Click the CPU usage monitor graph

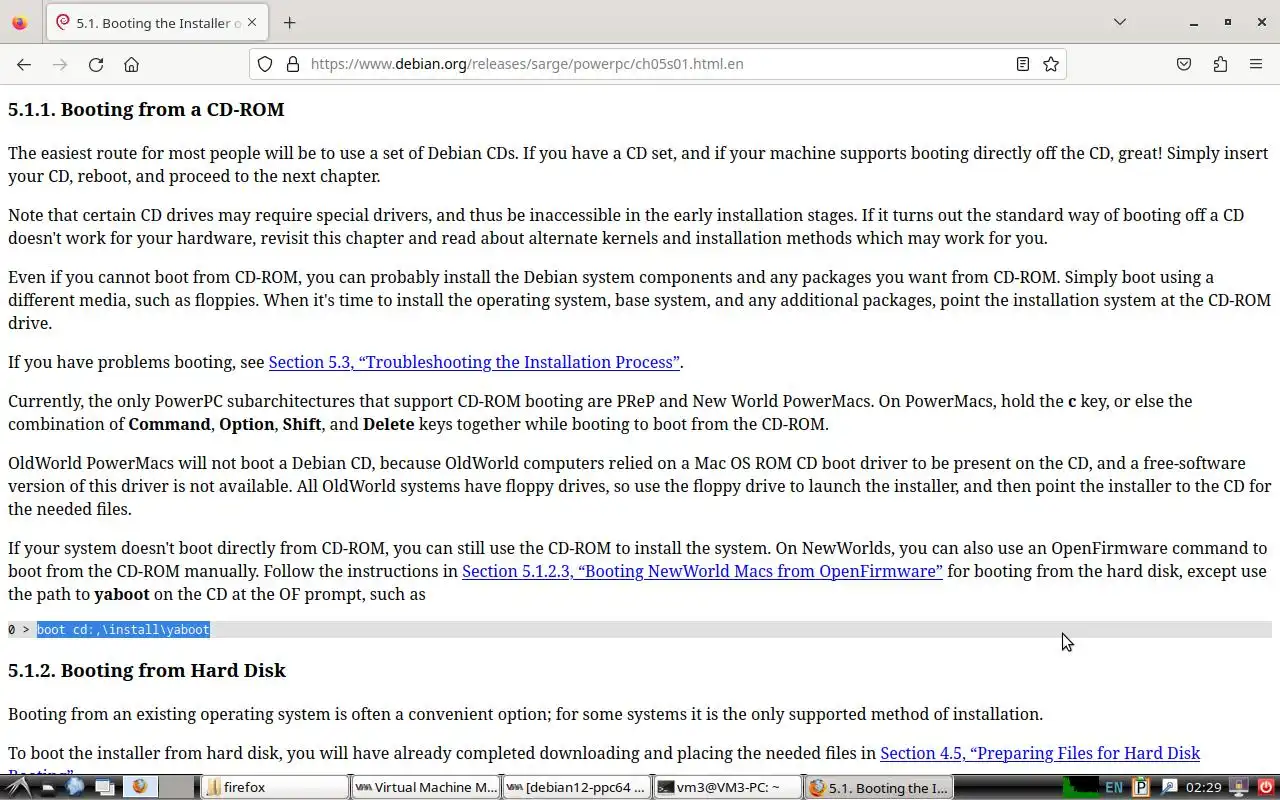(1080, 787)
